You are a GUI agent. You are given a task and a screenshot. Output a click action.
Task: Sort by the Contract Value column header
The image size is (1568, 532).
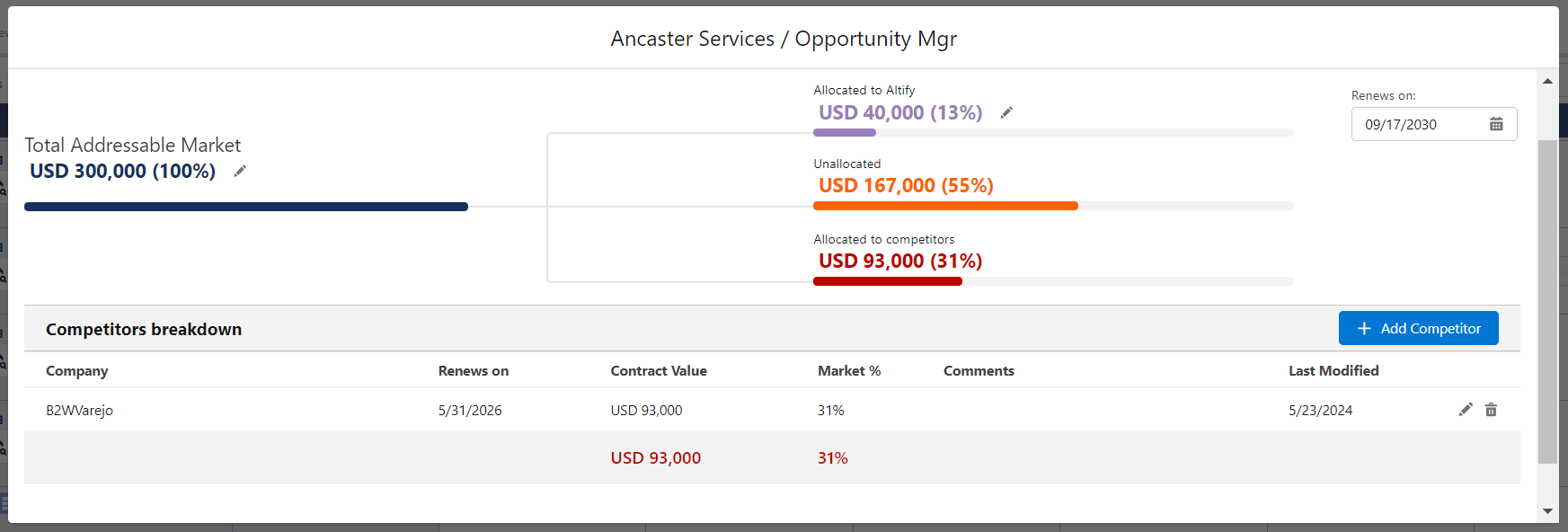[x=659, y=370]
